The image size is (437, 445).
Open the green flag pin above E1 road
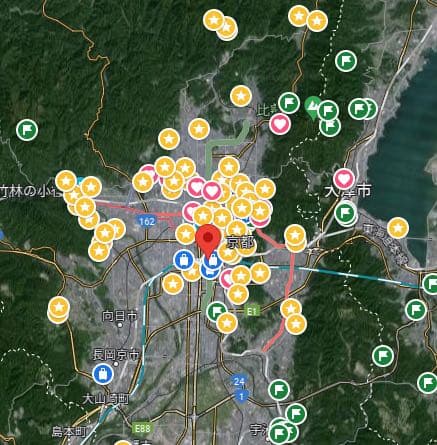(x=217, y=311)
